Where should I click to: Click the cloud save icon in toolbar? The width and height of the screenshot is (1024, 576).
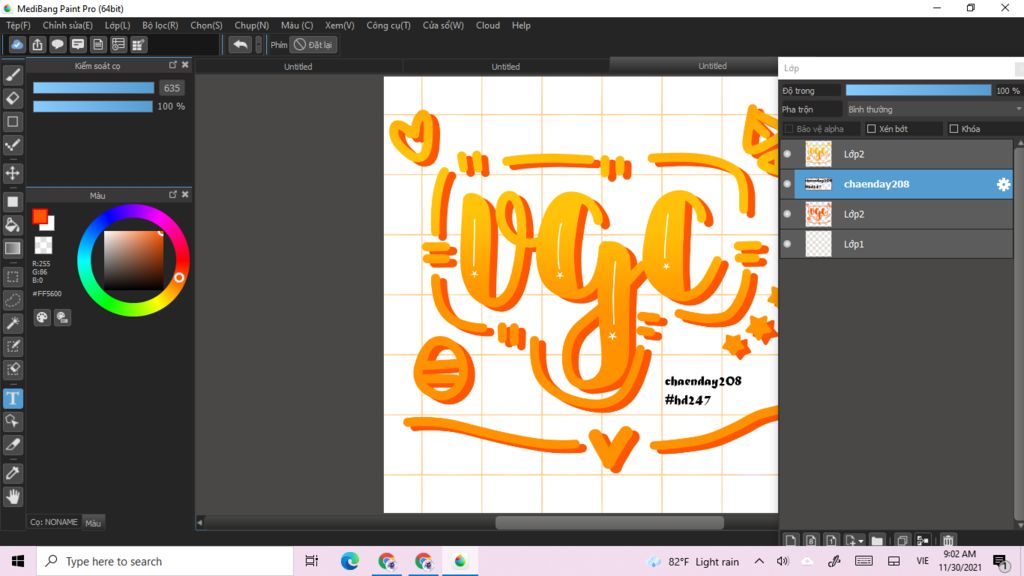(17, 44)
